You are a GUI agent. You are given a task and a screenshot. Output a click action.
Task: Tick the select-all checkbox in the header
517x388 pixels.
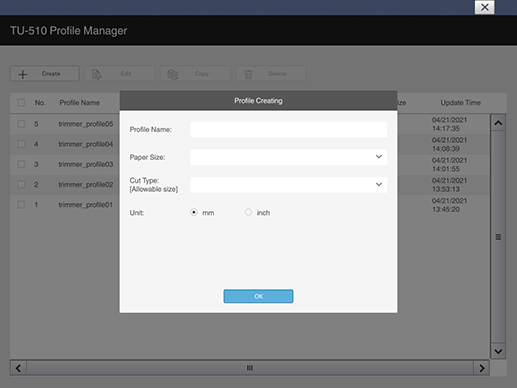click(x=21, y=103)
